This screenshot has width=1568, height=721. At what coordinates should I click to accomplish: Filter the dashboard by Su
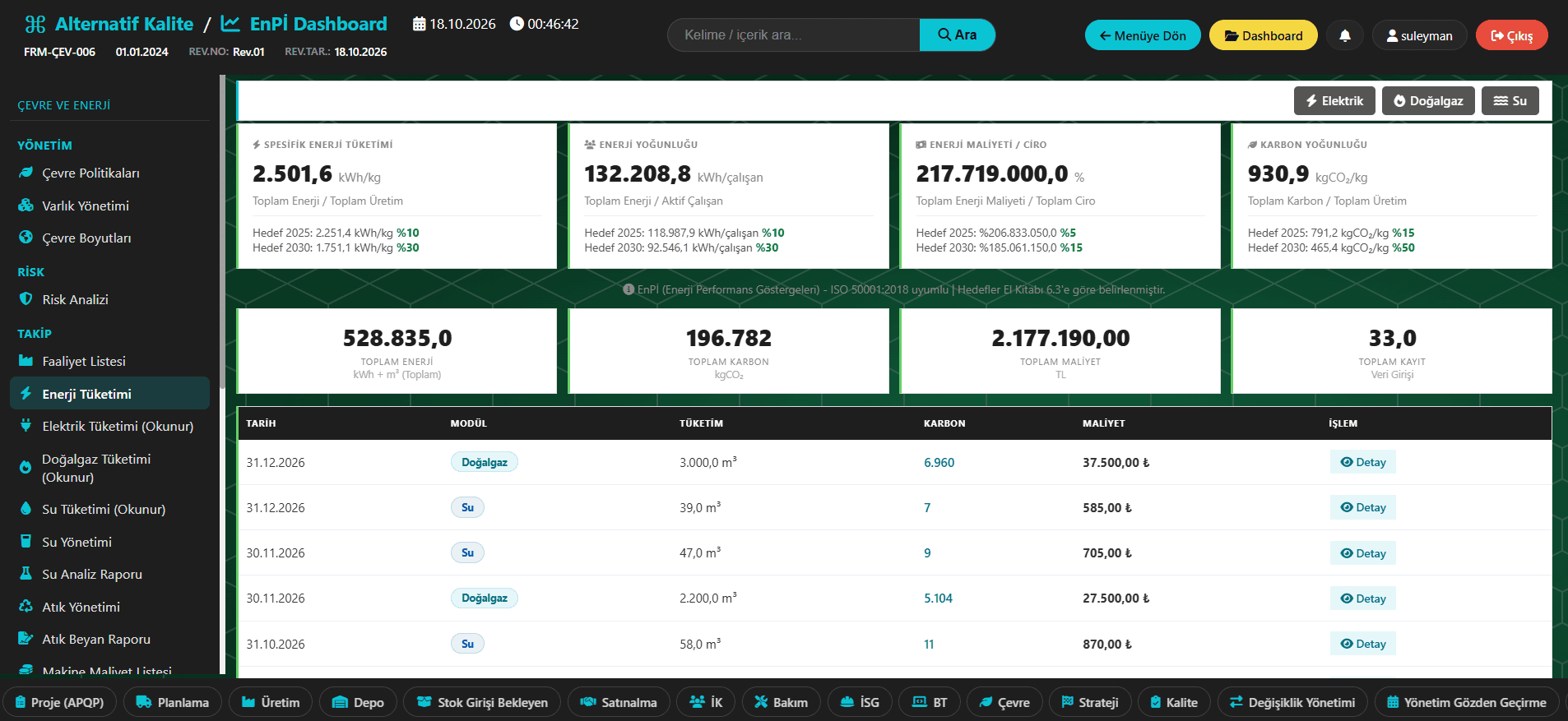(1510, 101)
